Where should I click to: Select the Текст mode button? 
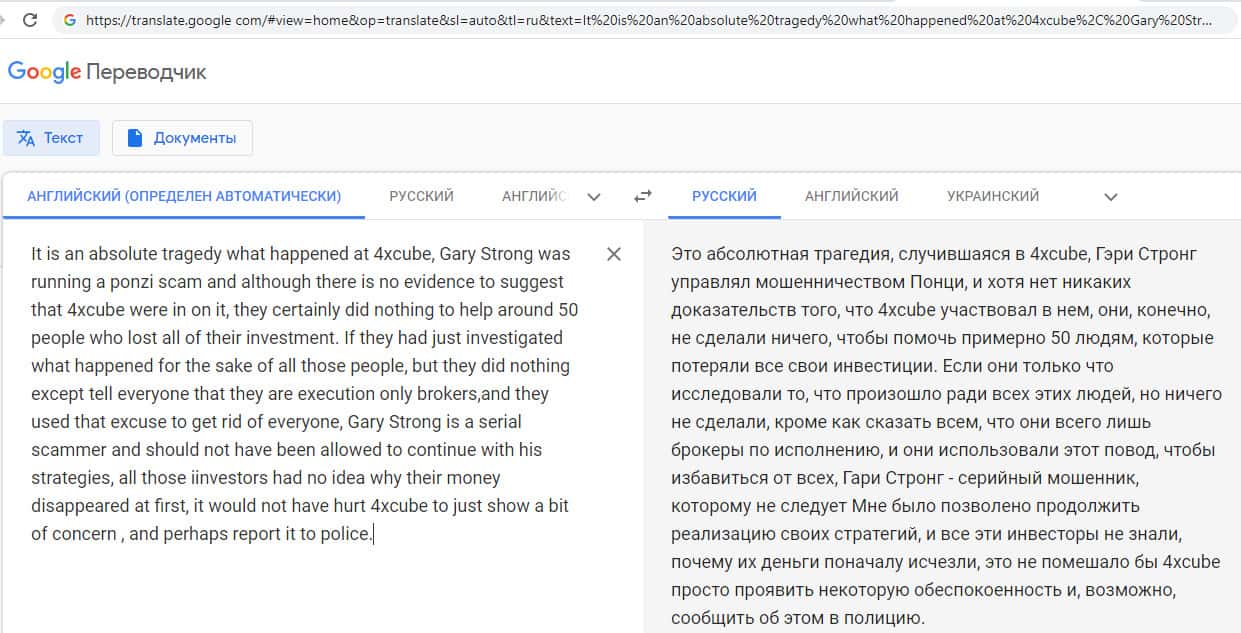(51, 138)
